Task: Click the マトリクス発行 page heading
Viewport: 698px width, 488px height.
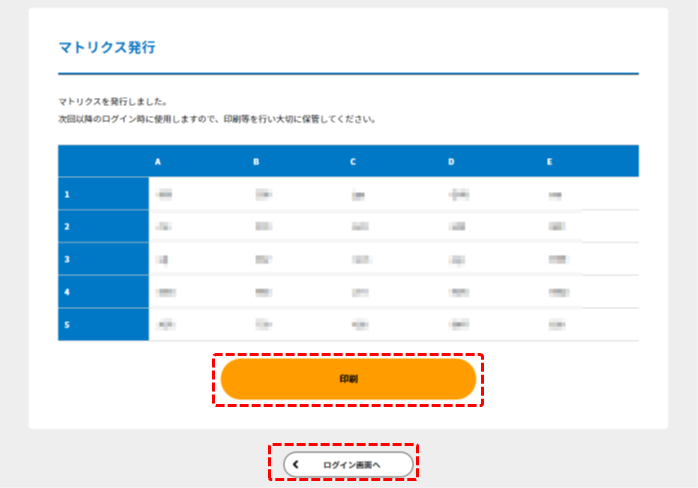Action: [x=107, y=47]
